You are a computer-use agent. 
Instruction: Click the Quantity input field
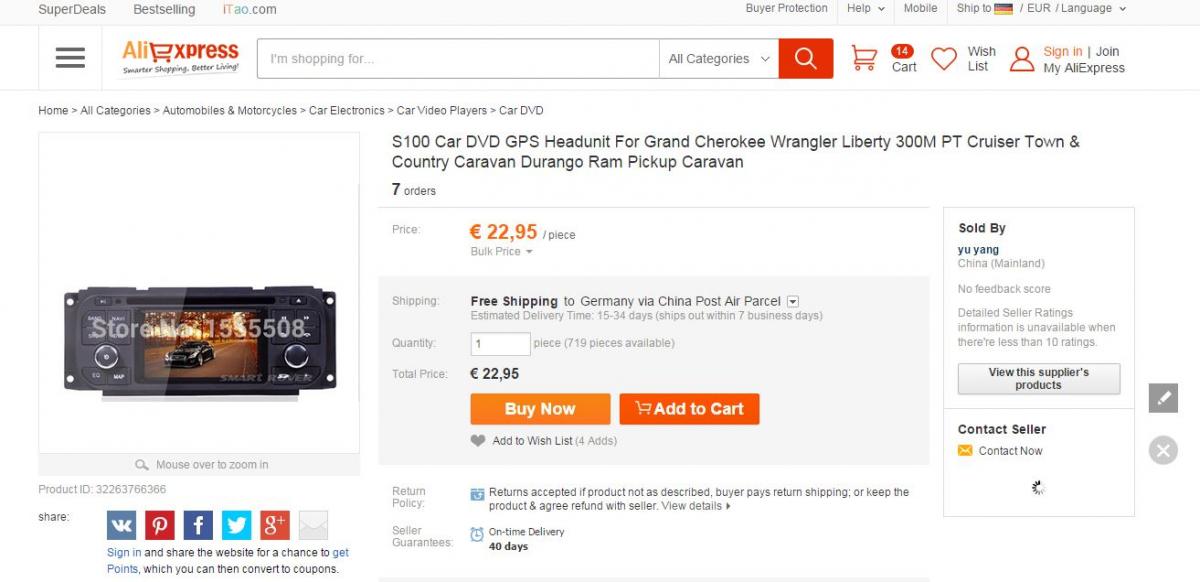pyautogui.click(x=501, y=344)
